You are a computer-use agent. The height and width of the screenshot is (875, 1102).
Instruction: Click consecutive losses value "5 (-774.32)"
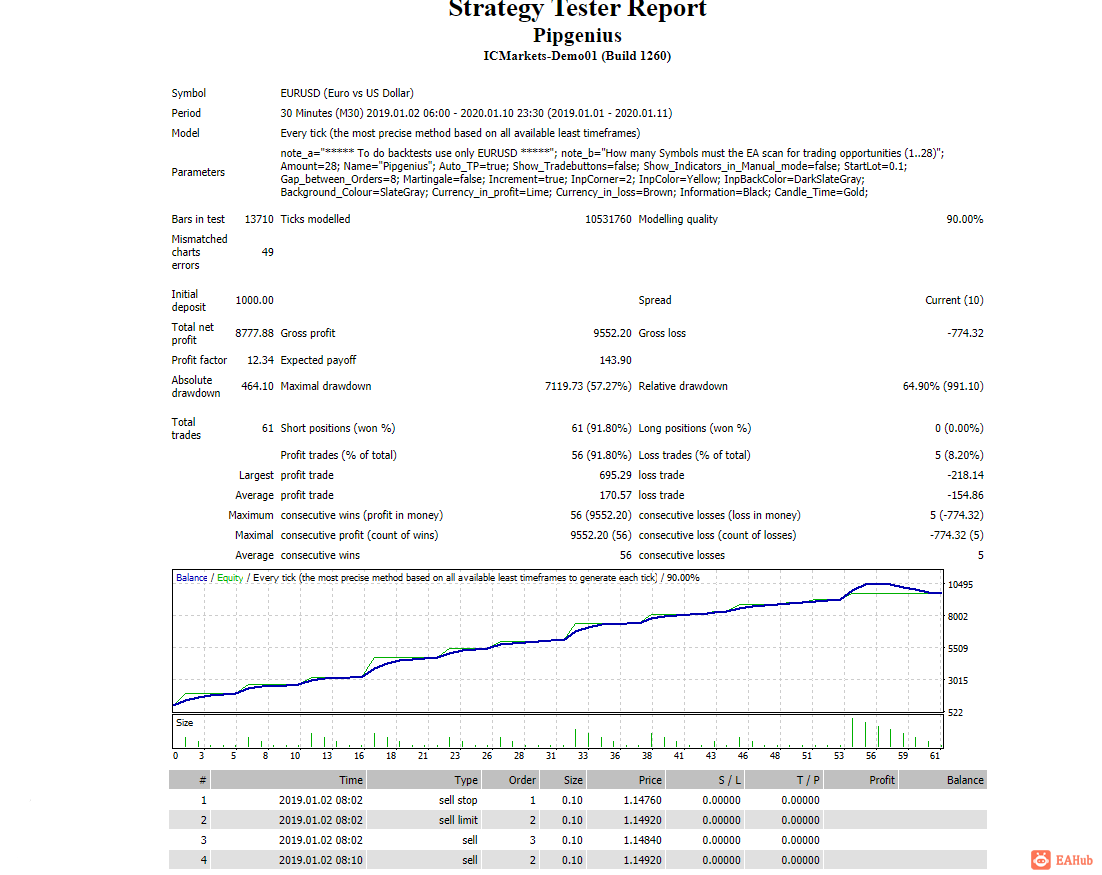(957, 515)
